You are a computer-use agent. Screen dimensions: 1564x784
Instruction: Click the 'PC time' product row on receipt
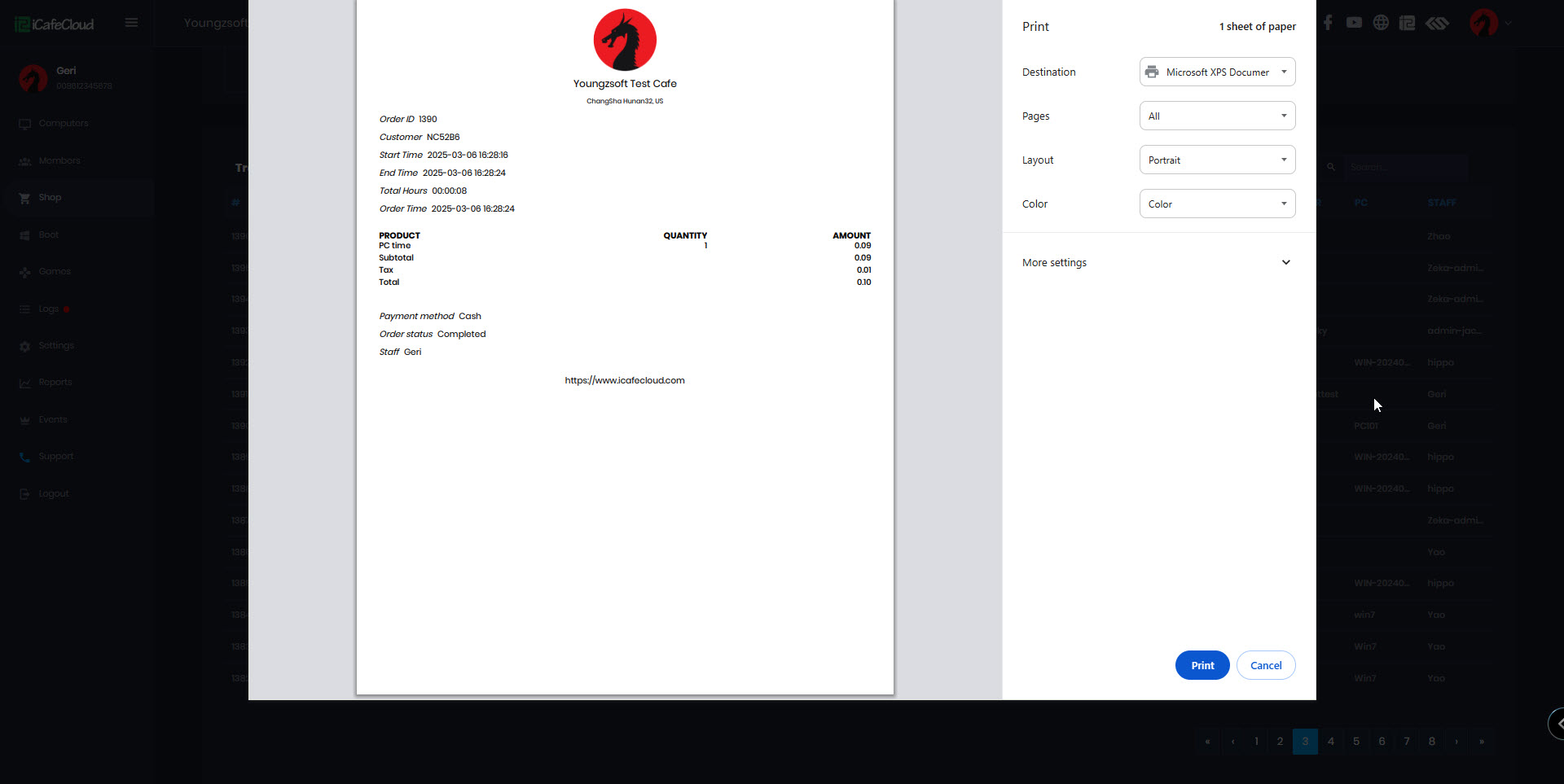pos(625,246)
